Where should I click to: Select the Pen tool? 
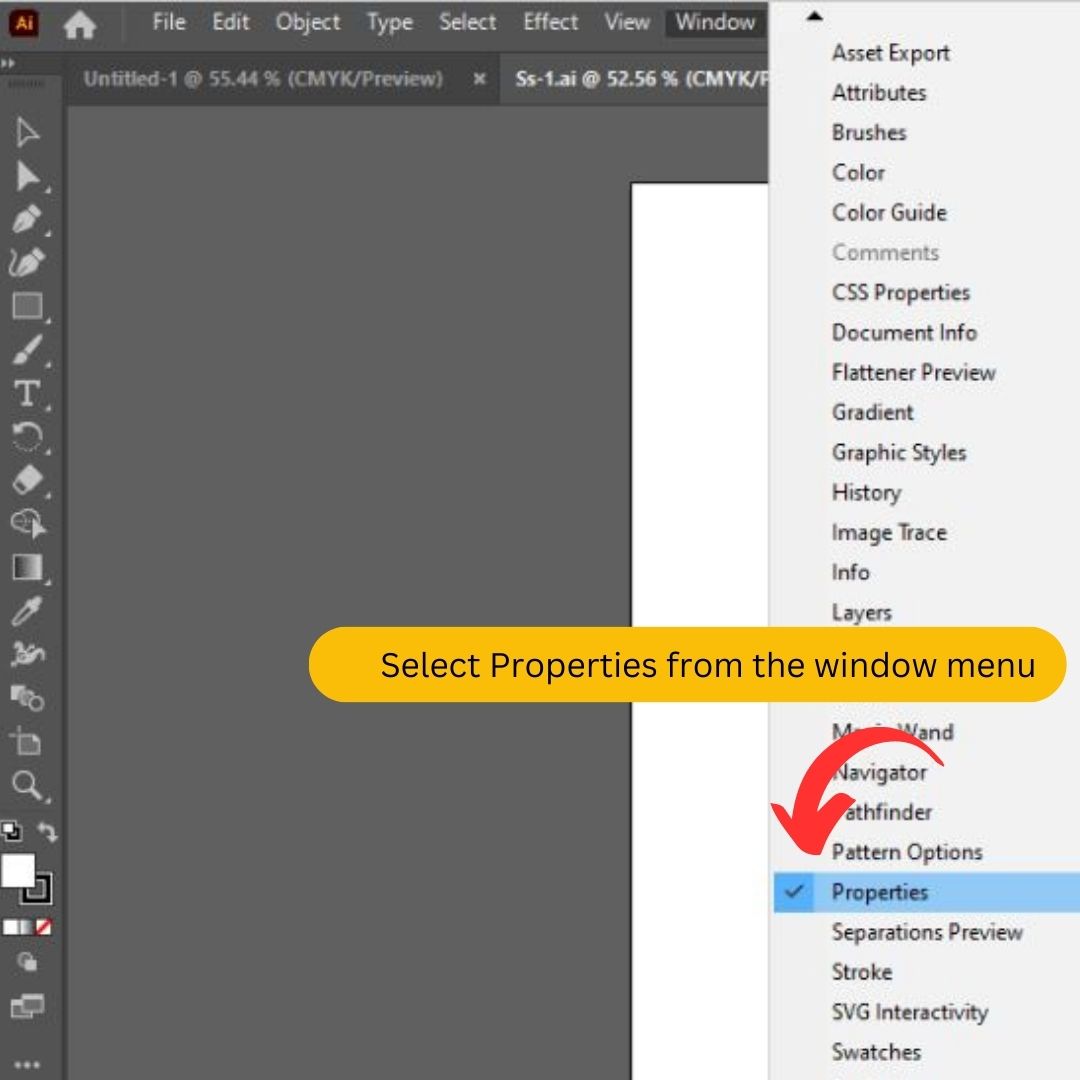click(x=27, y=219)
